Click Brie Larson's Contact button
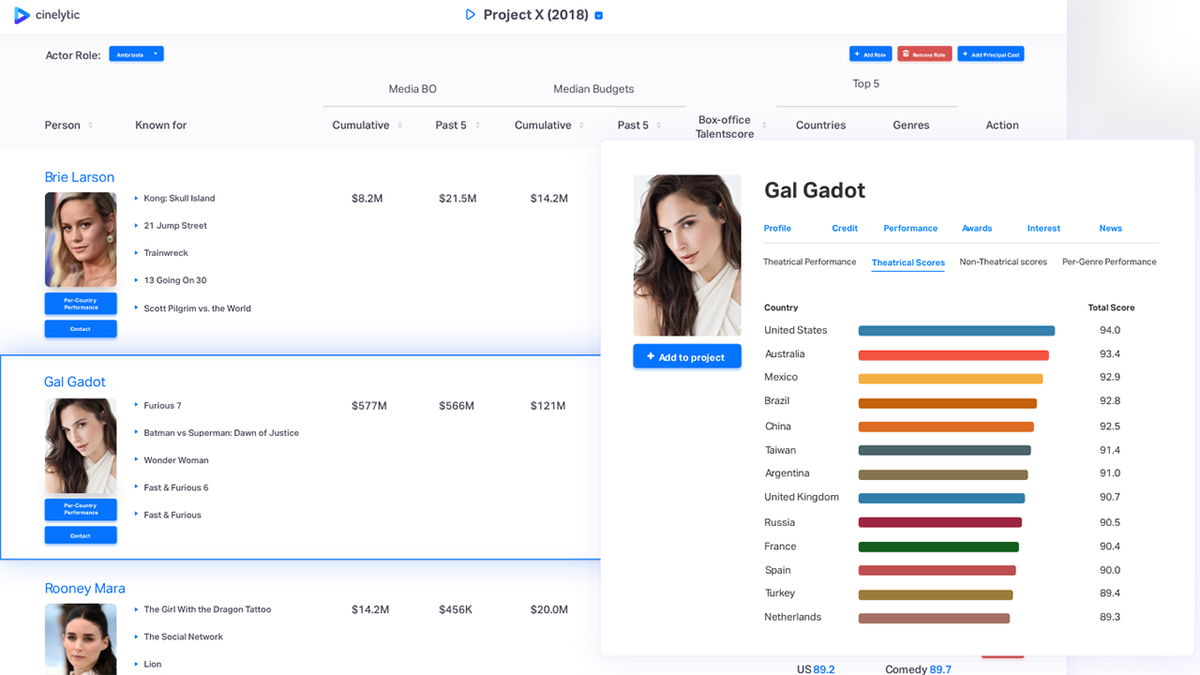Viewport: 1200px width, 675px height. point(81,329)
